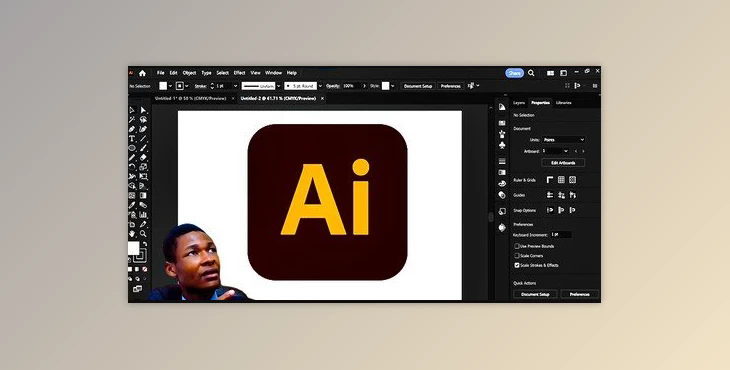Open the workspace switcher icon

563,73
